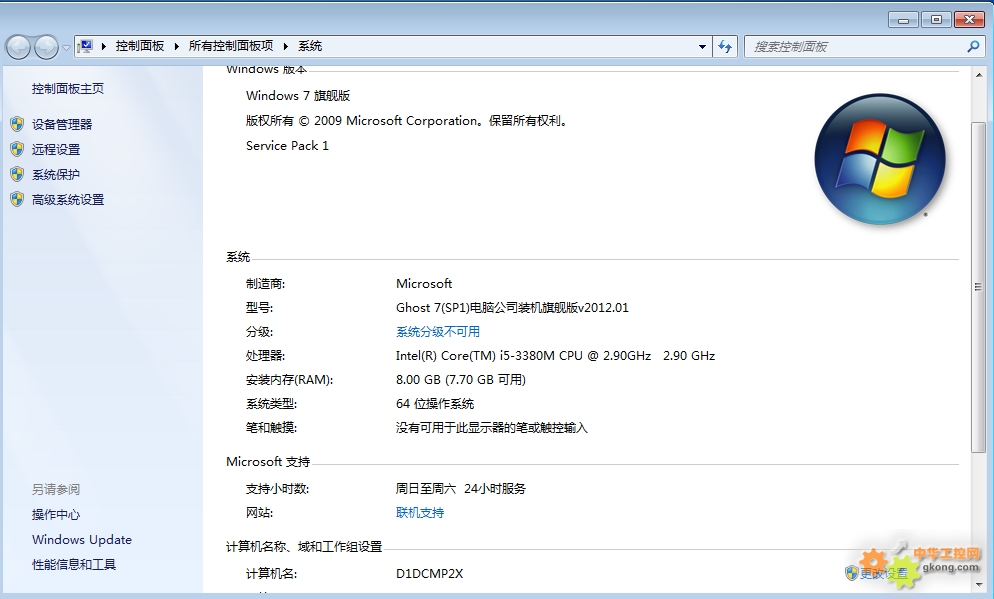This screenshot has height=599, width=994.
Task: Click the Windows 7 logo image
Action: point(880,159)
